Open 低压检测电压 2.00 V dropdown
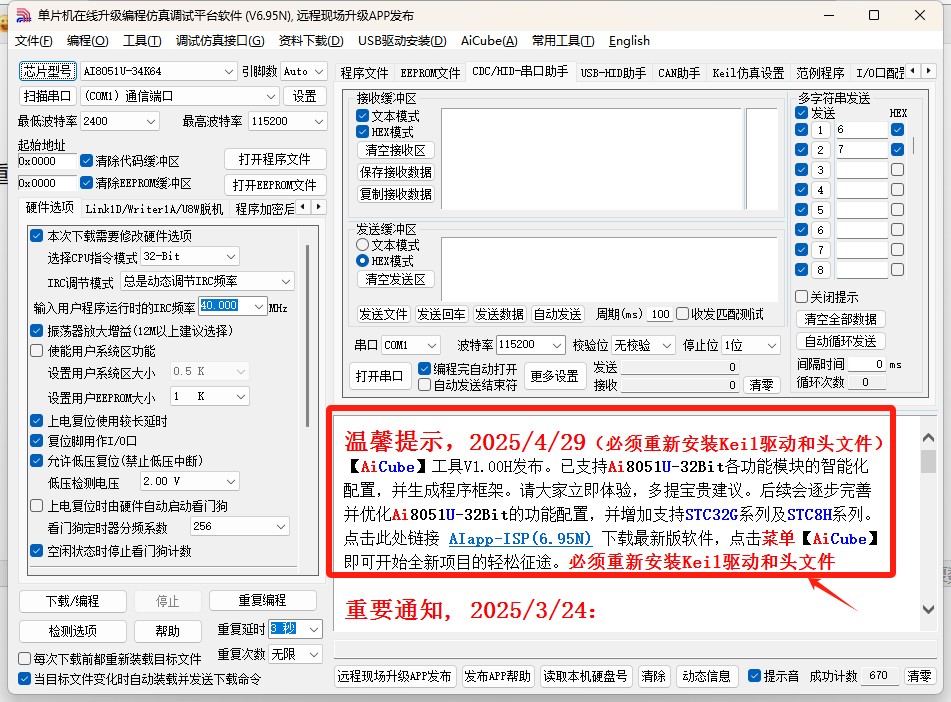Image resolution: width=951 pixels, height=702 pixels. click(231, 481)
